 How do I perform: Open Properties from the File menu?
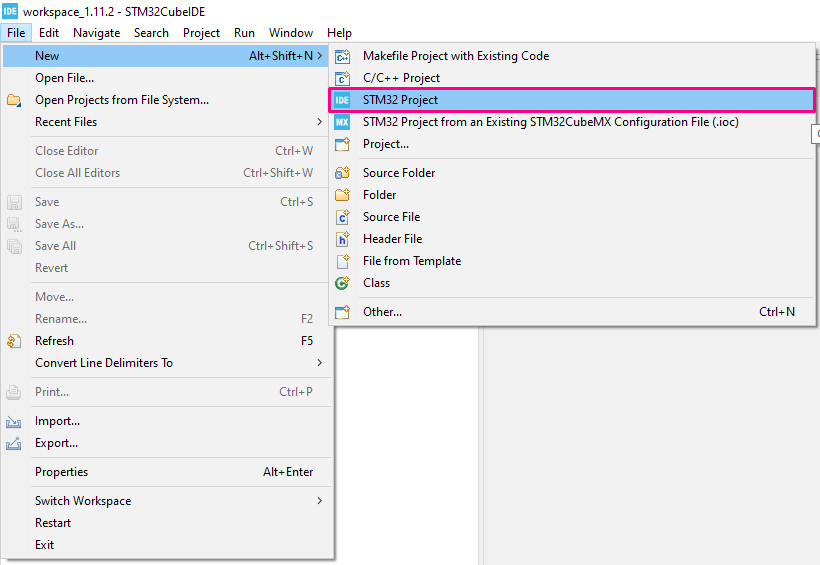pos(61,472)
